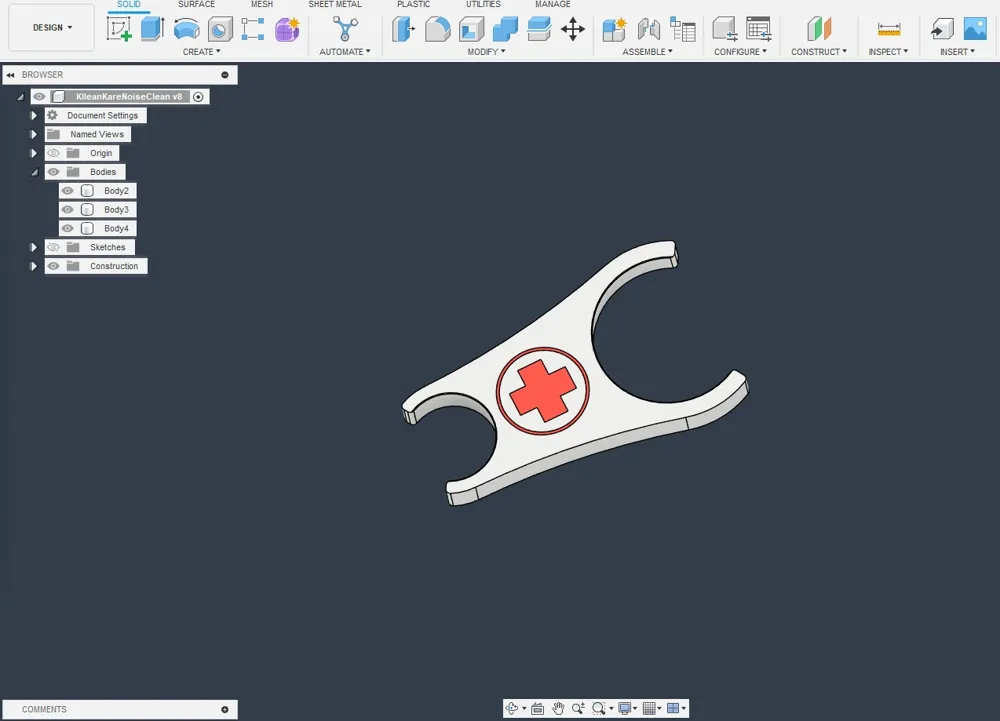This screenshot has height=721, width=1000.
Task: Collapse the Bodies folder
Action: [34, 172]
